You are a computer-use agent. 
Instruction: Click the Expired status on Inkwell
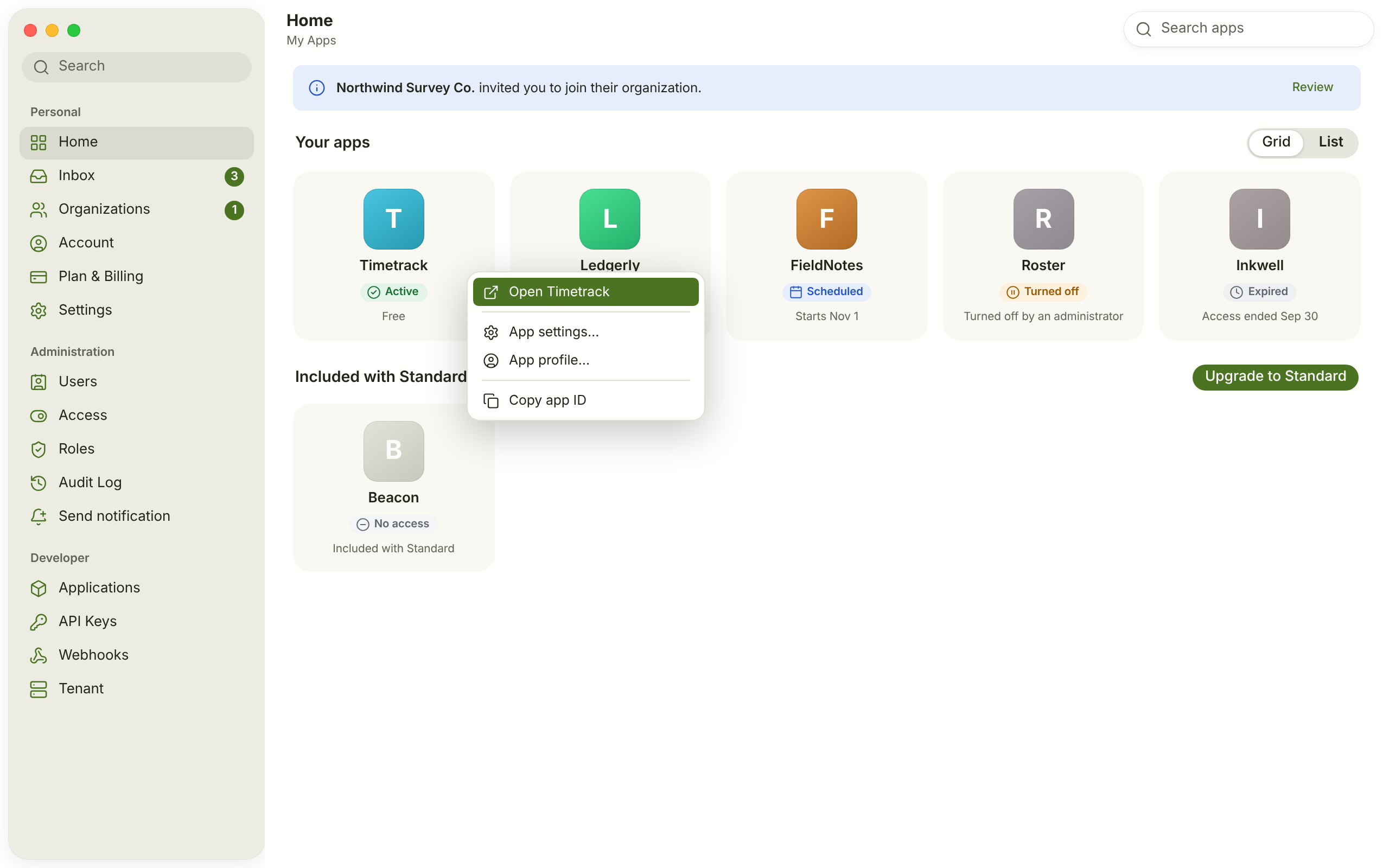click(x=1259, y=292)
